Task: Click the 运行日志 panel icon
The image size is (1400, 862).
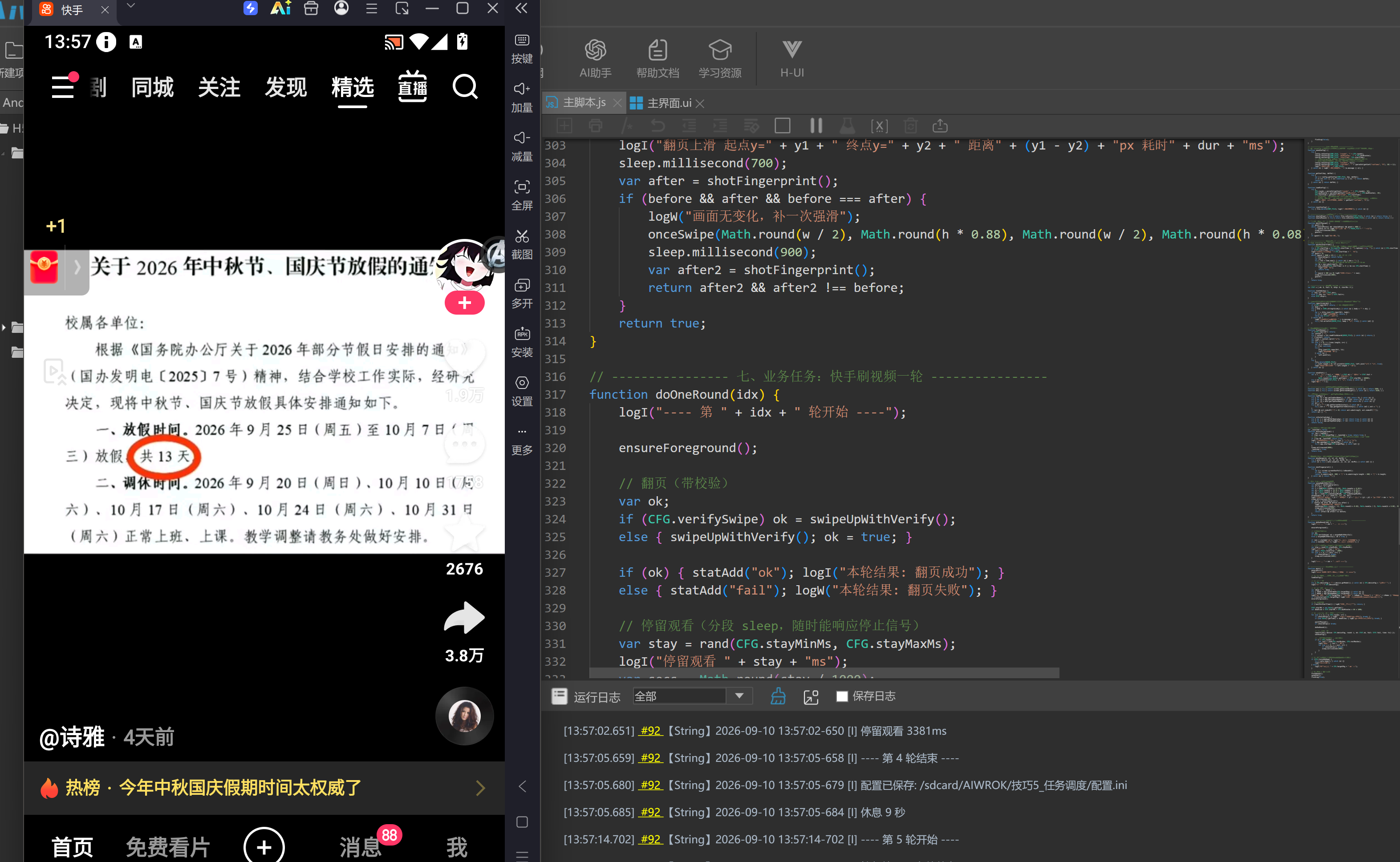Action: [560, 696]
